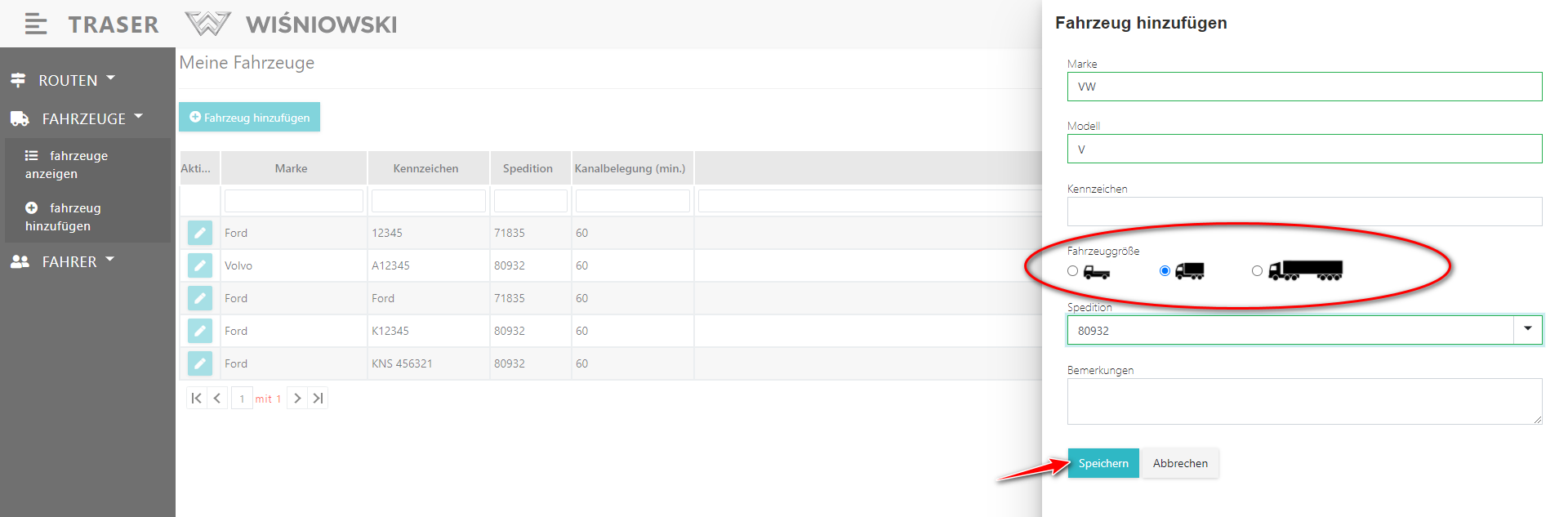Viewport: 1568px width, 517px height.
Task: Go to the next page of the table
Action: point(297,399)
